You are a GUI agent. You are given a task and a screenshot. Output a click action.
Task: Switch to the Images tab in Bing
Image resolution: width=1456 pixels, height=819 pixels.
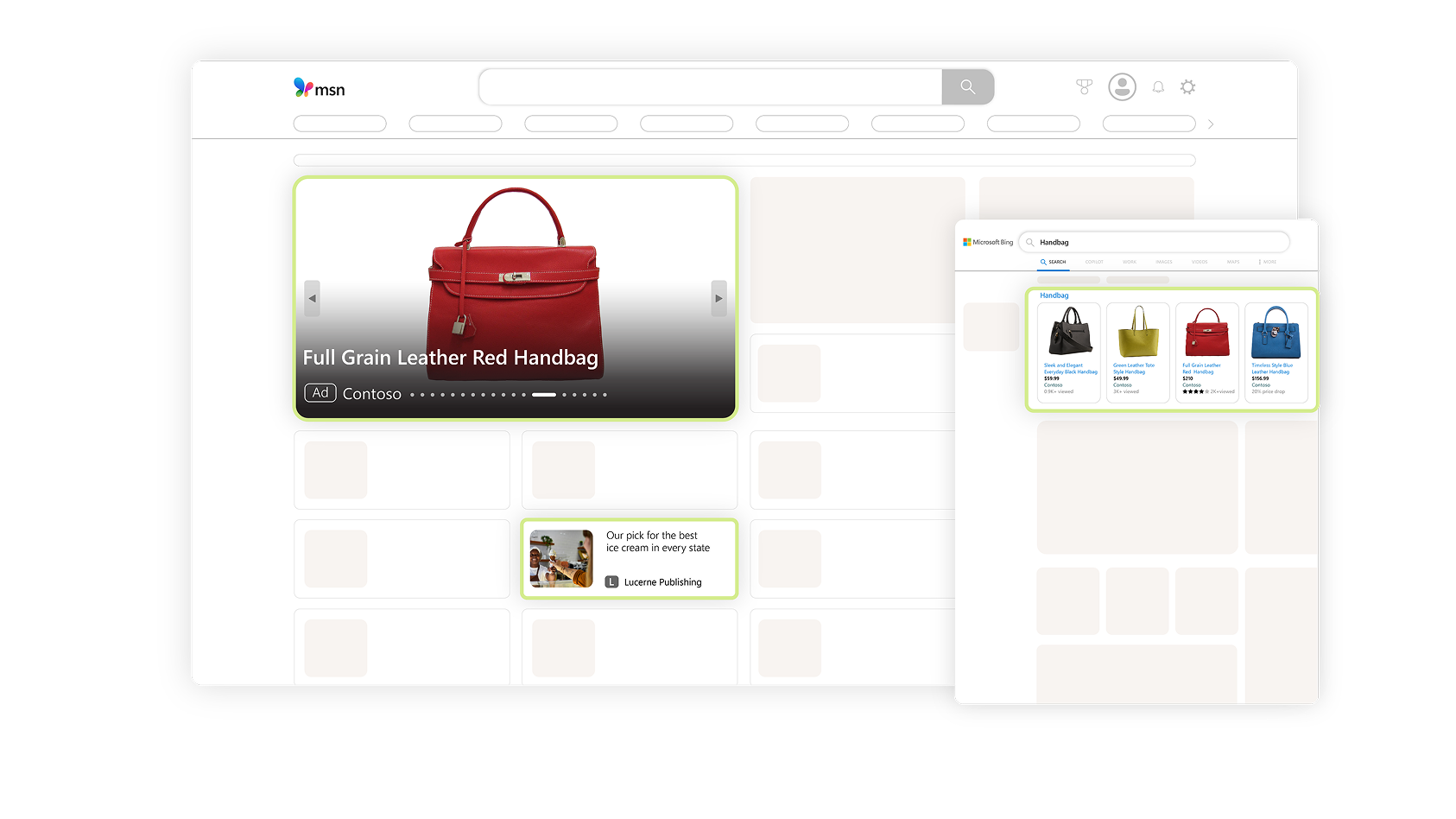[x=1164, y=262]
